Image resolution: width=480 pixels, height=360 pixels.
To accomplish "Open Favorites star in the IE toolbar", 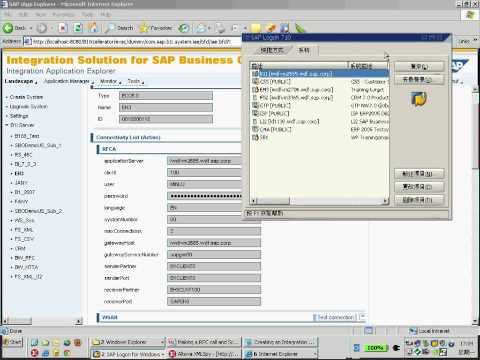I will pyautogui.click(x=156, y=28).
